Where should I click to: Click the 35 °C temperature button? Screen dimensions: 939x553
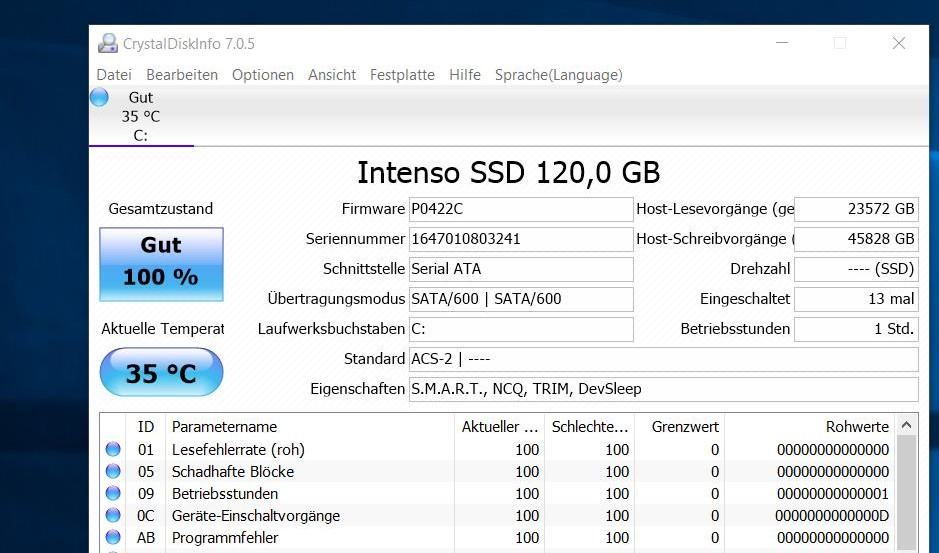[x=161, y=372]
